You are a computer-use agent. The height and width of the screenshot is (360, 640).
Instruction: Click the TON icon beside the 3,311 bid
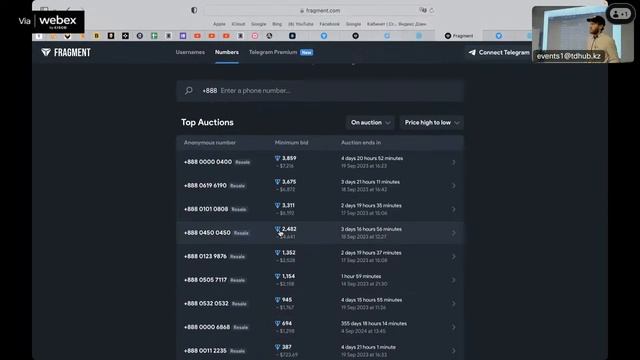[278, 206]
